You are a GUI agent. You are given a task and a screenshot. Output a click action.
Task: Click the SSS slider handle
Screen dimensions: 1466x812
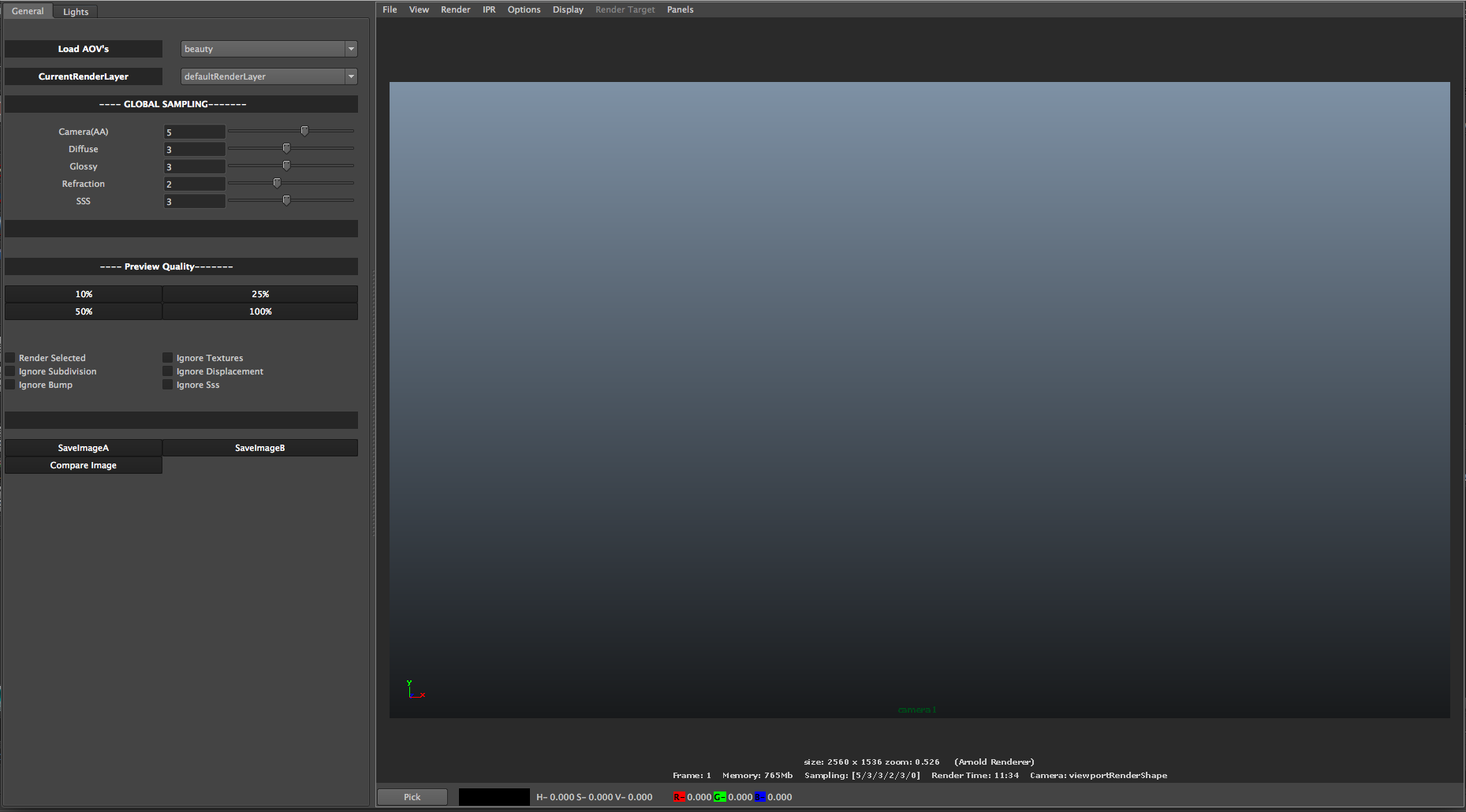pos(286,200)
